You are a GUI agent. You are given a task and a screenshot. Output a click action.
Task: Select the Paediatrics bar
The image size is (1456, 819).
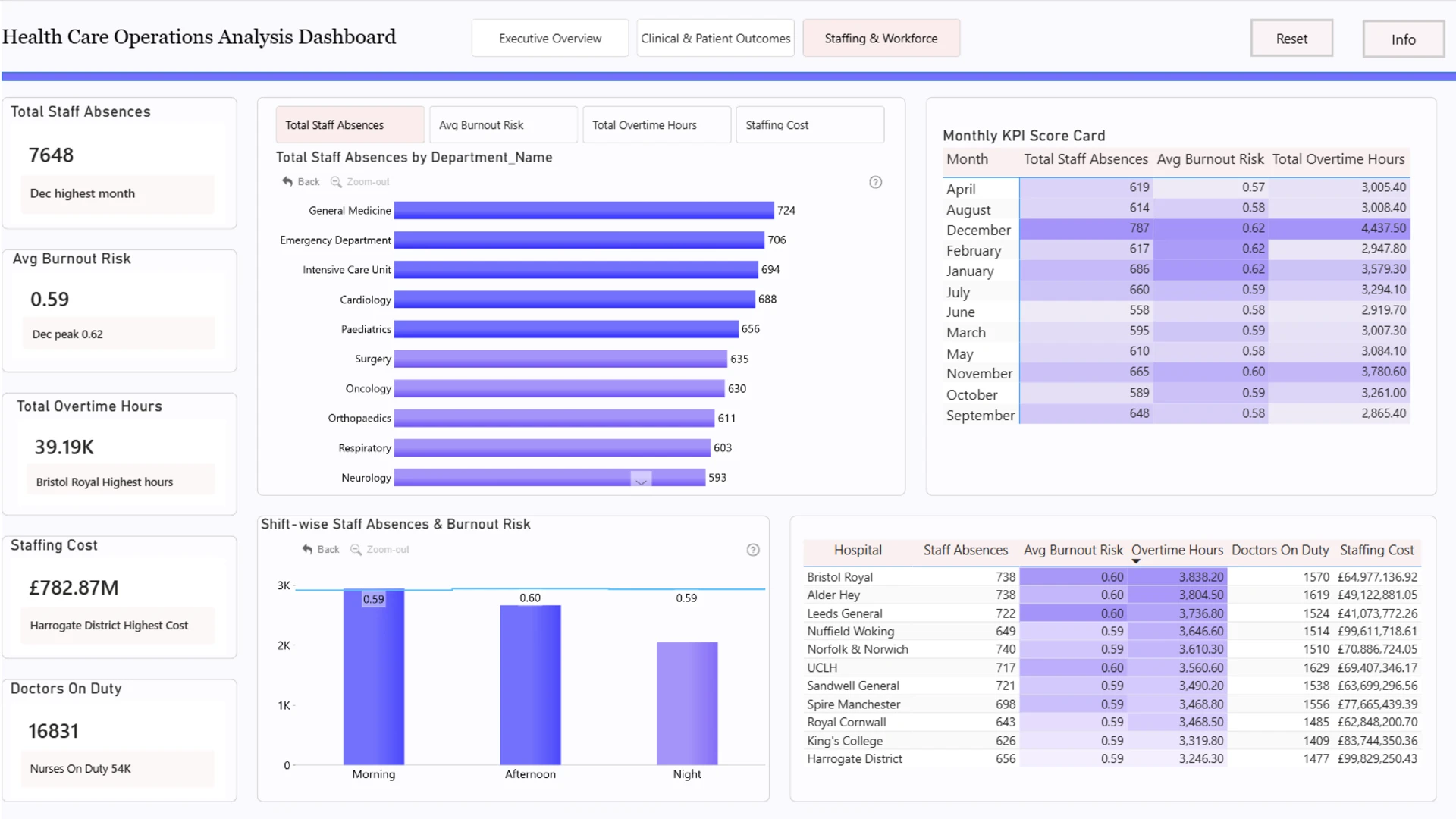566,329
